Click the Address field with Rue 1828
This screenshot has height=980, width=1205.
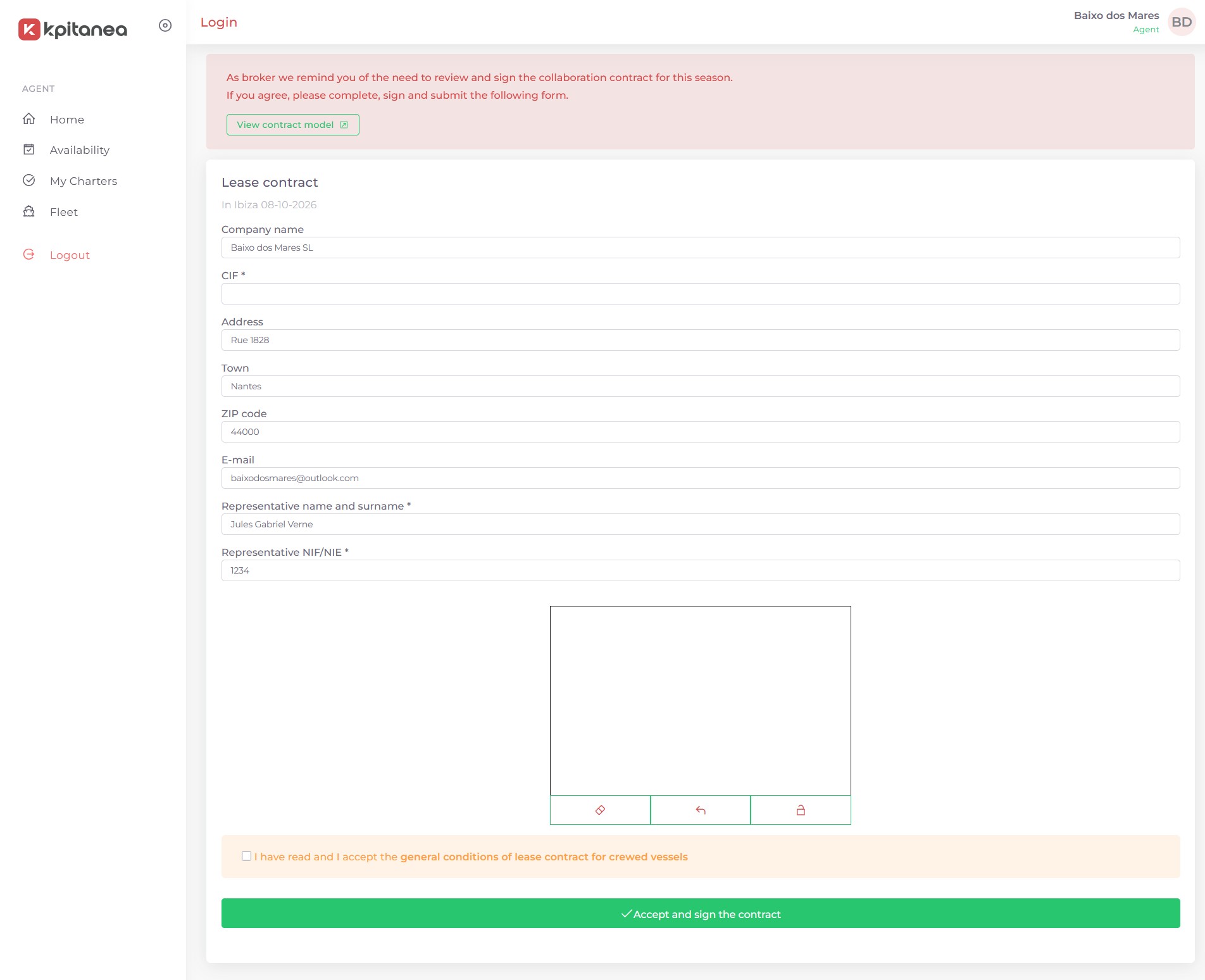pos(701,340)
